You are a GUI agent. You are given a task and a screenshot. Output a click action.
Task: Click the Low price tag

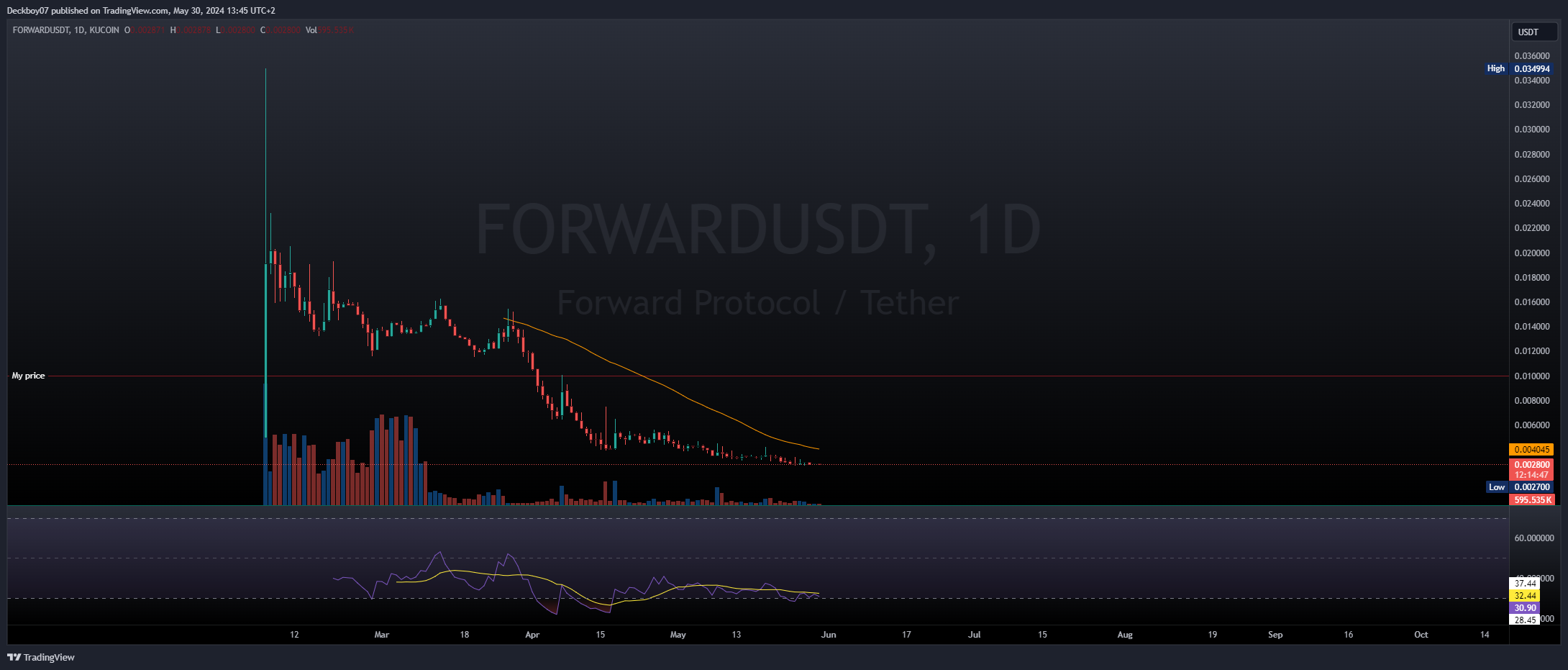(1497, 487)
